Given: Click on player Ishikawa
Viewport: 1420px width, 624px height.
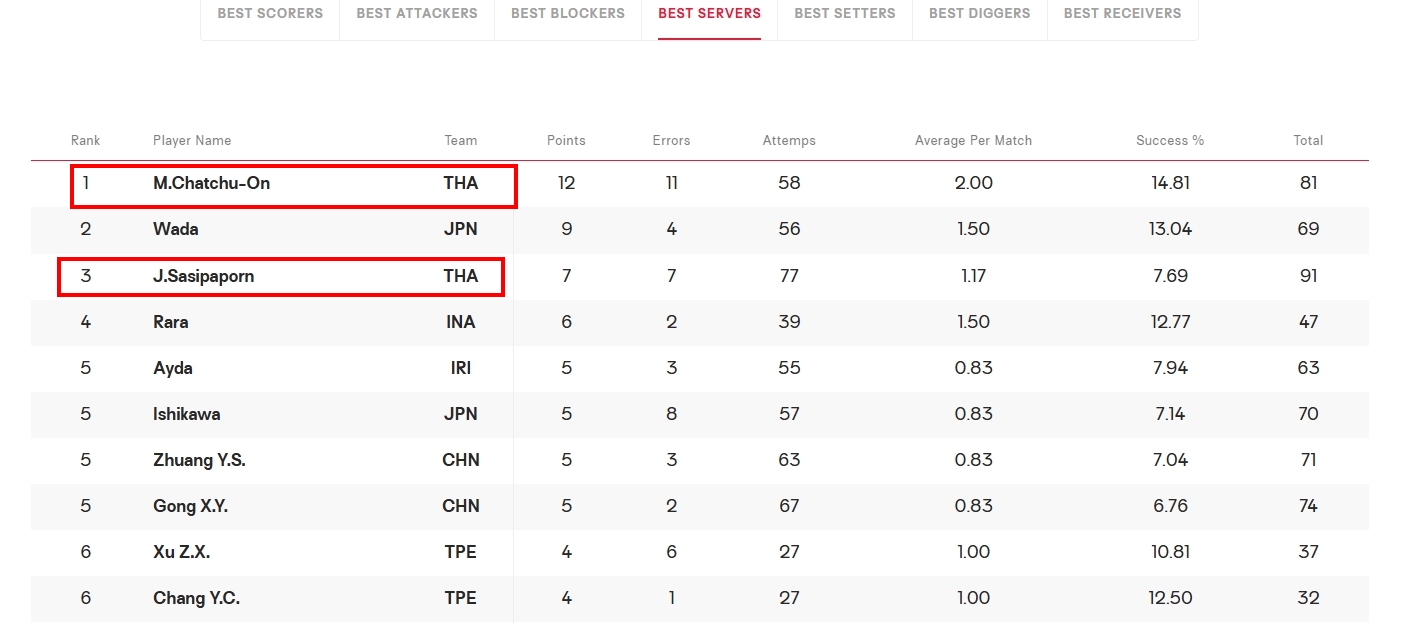Looking at the screenshot, I should pos(187,414).
